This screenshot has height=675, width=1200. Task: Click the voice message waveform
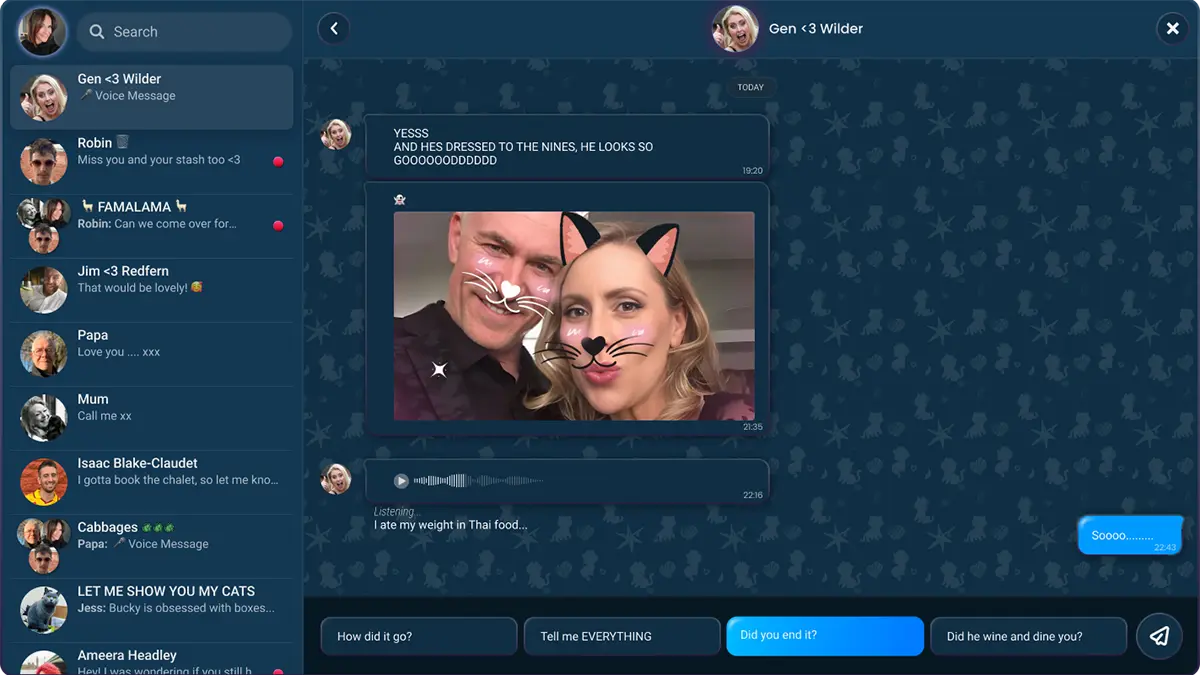coord(478,481)
